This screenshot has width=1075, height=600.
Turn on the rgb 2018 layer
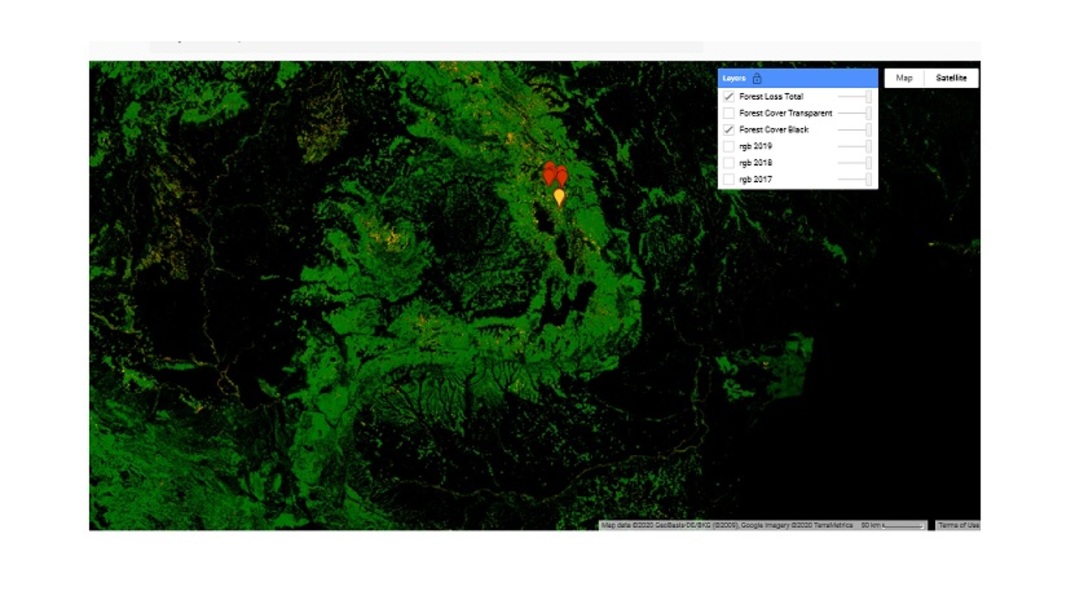point(729,163)
